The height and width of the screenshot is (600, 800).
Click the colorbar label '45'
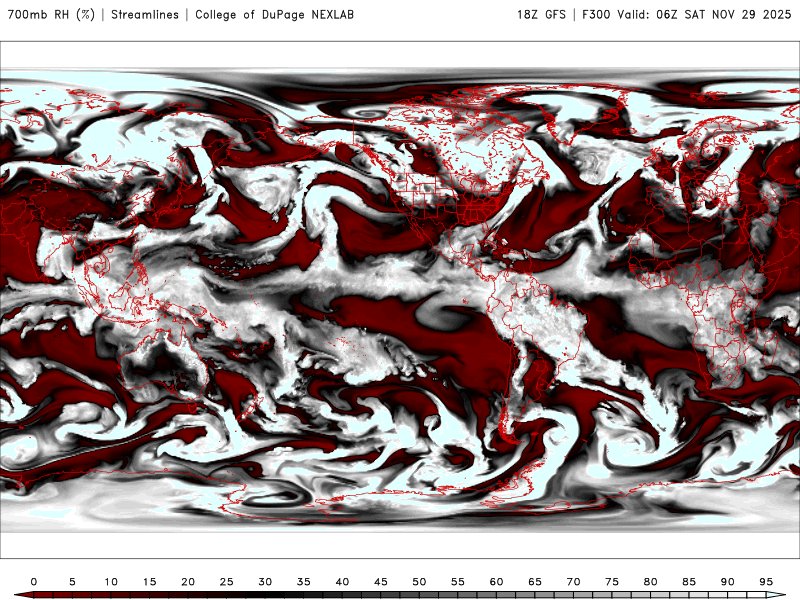click(x=381, y=582)
